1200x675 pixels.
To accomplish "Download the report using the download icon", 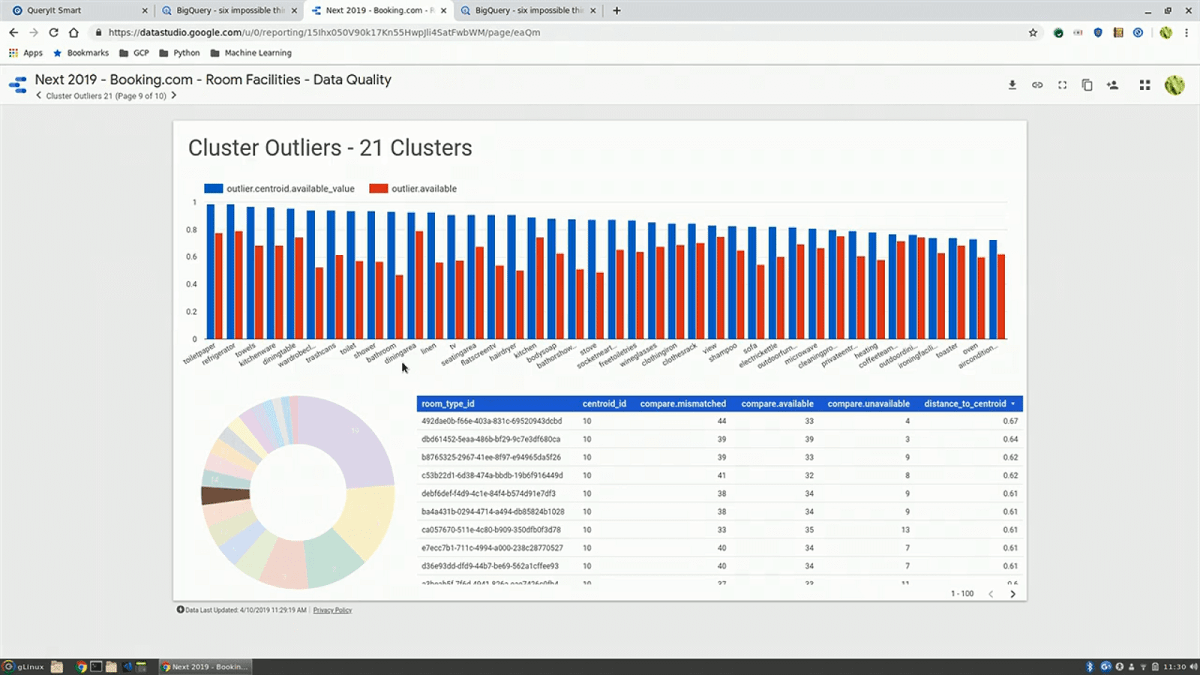I will click(1012, 85).
